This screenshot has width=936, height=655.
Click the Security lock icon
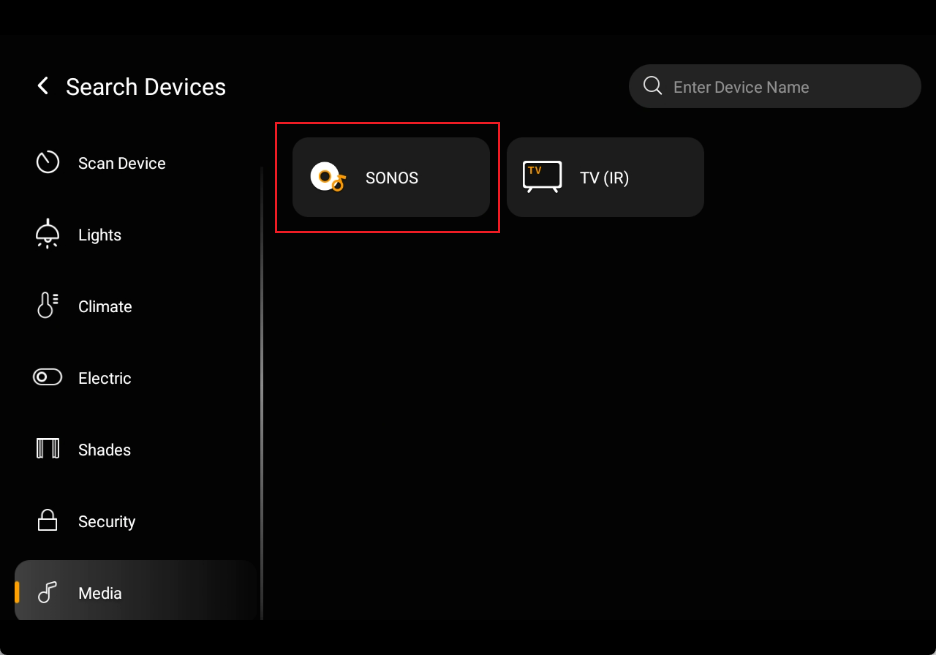pos(48,520)
